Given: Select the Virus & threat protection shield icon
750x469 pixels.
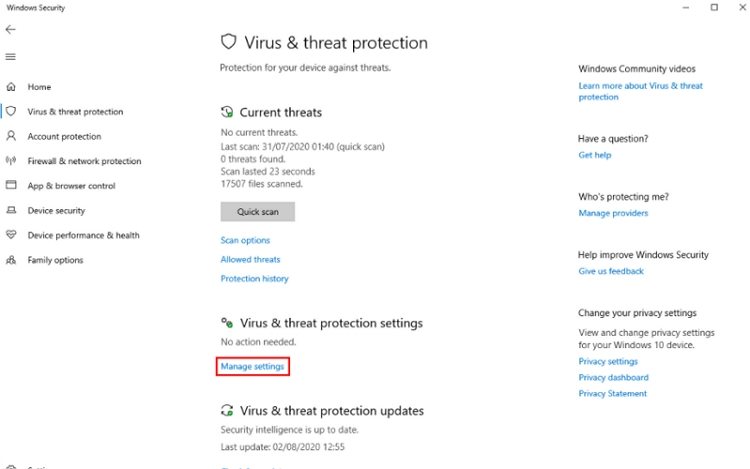Looking at the screenshot, I should pyautogui.click(x=11, y=112).
